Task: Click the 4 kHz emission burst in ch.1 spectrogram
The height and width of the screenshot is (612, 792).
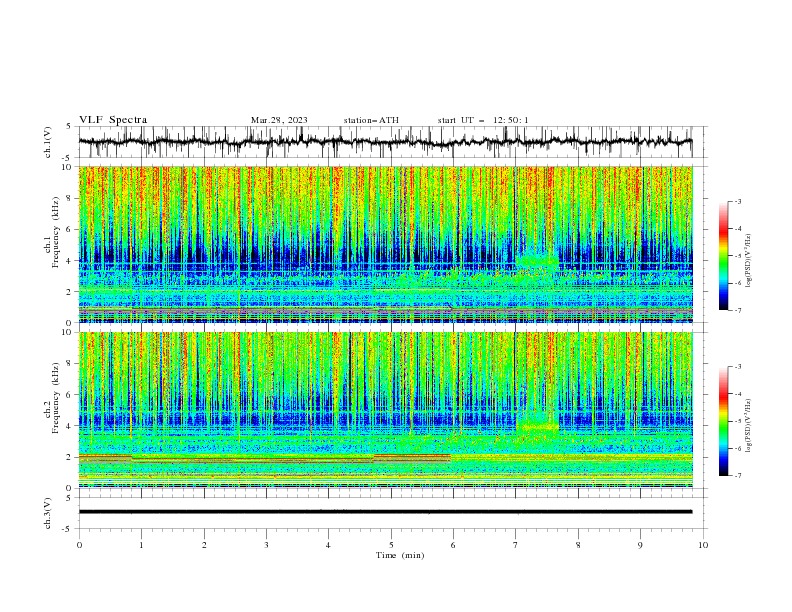Action: [x=537, y=262]
